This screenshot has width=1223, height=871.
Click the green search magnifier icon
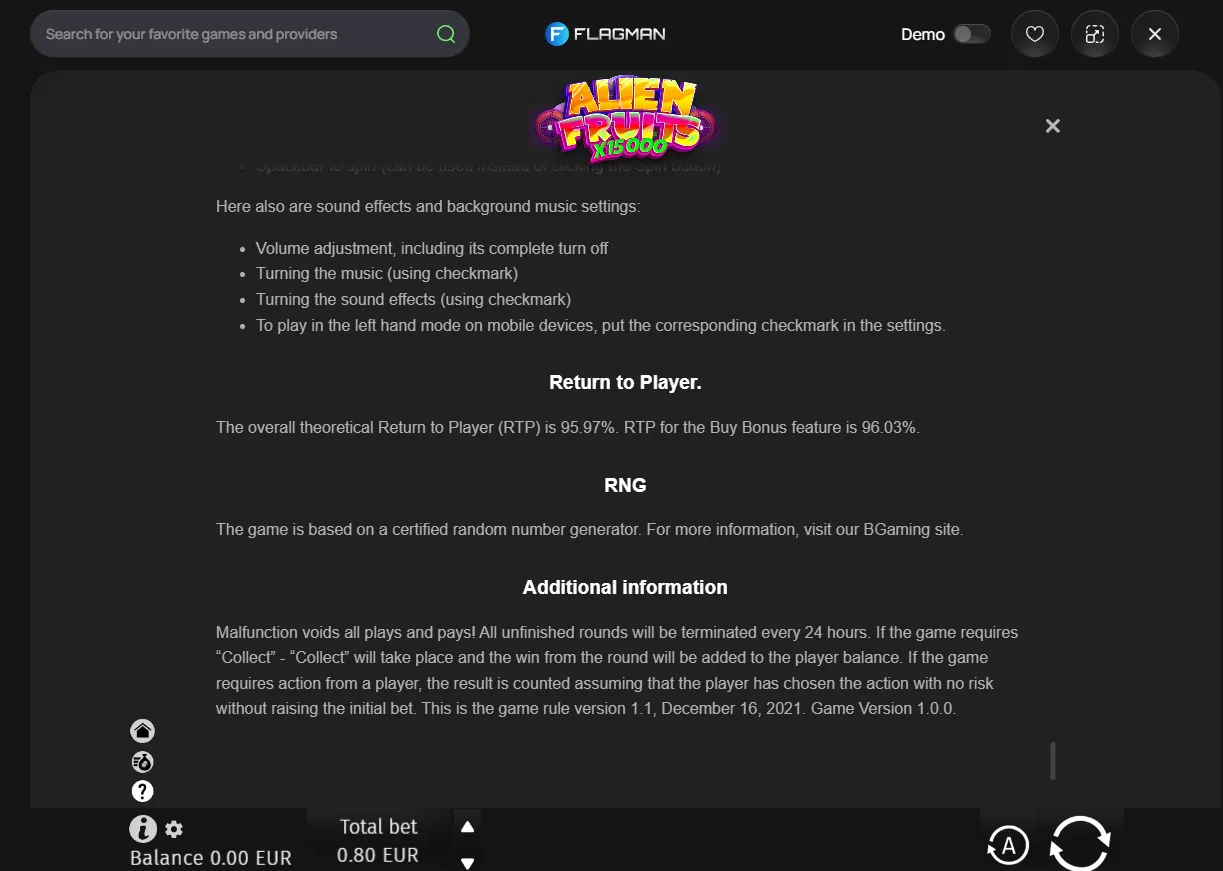tap(446, 34)
